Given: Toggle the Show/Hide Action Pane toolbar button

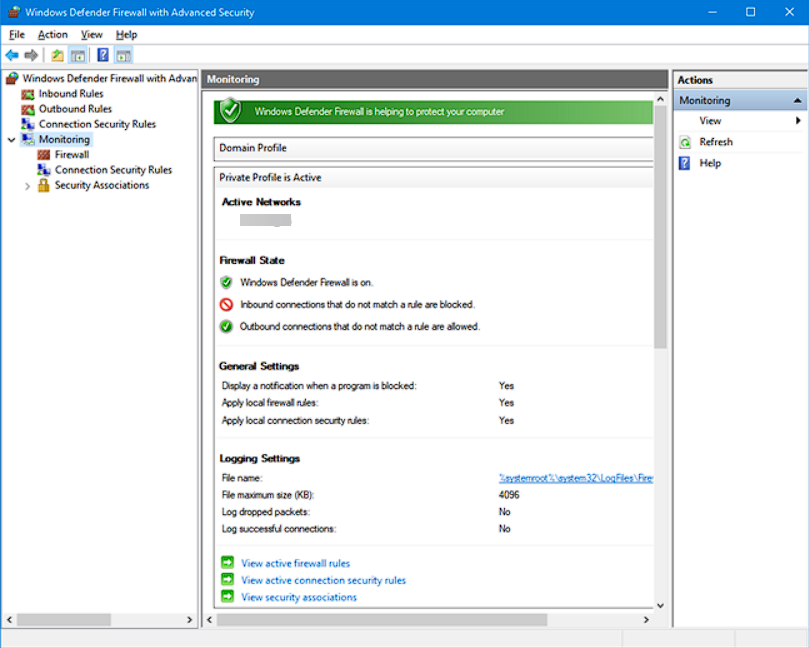Looking at the screenshot, I should [123, 56].
